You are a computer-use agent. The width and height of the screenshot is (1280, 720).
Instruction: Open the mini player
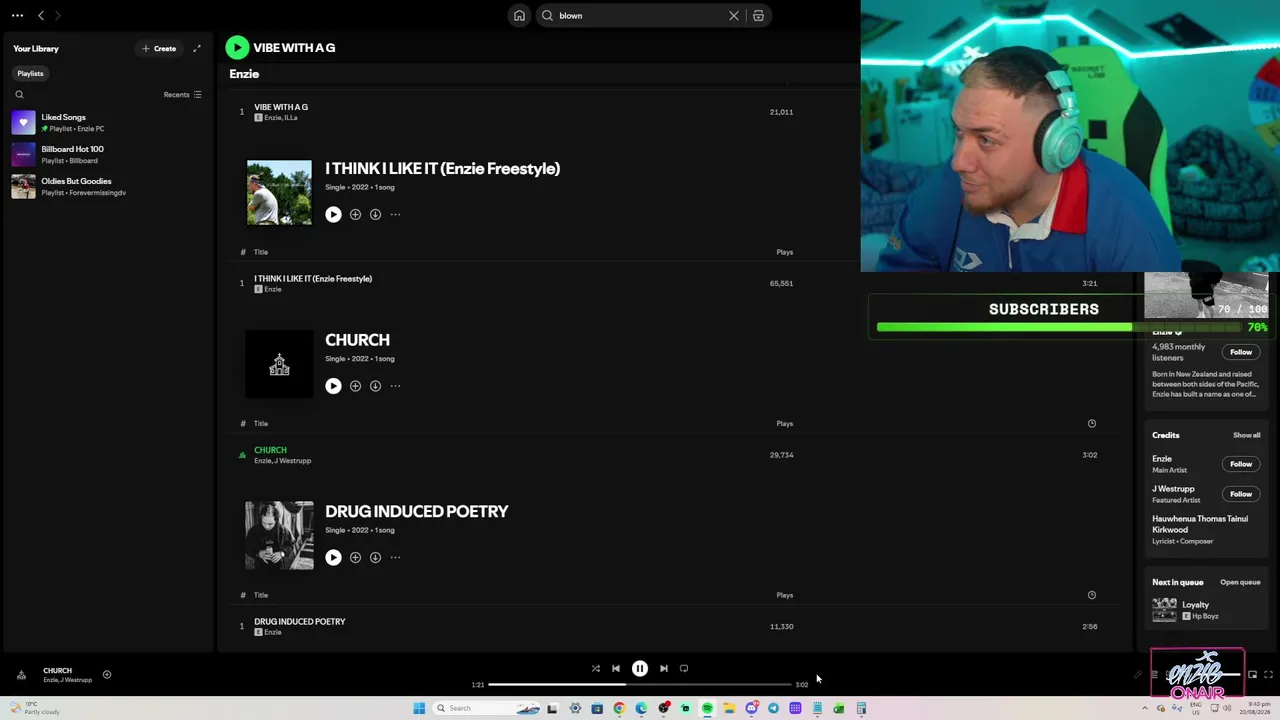[x=1252, y=675]
